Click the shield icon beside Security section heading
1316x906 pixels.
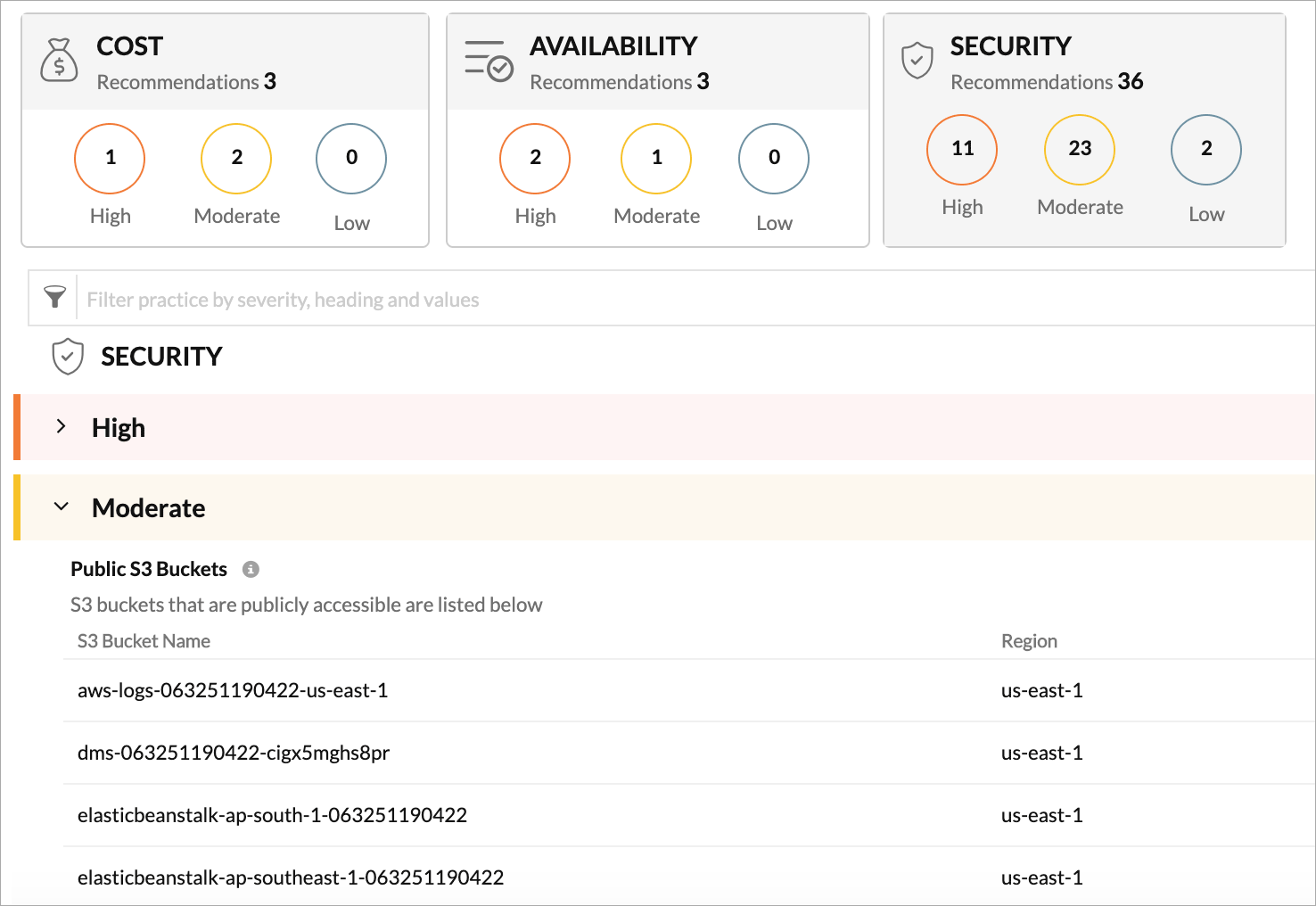point(68,357)
